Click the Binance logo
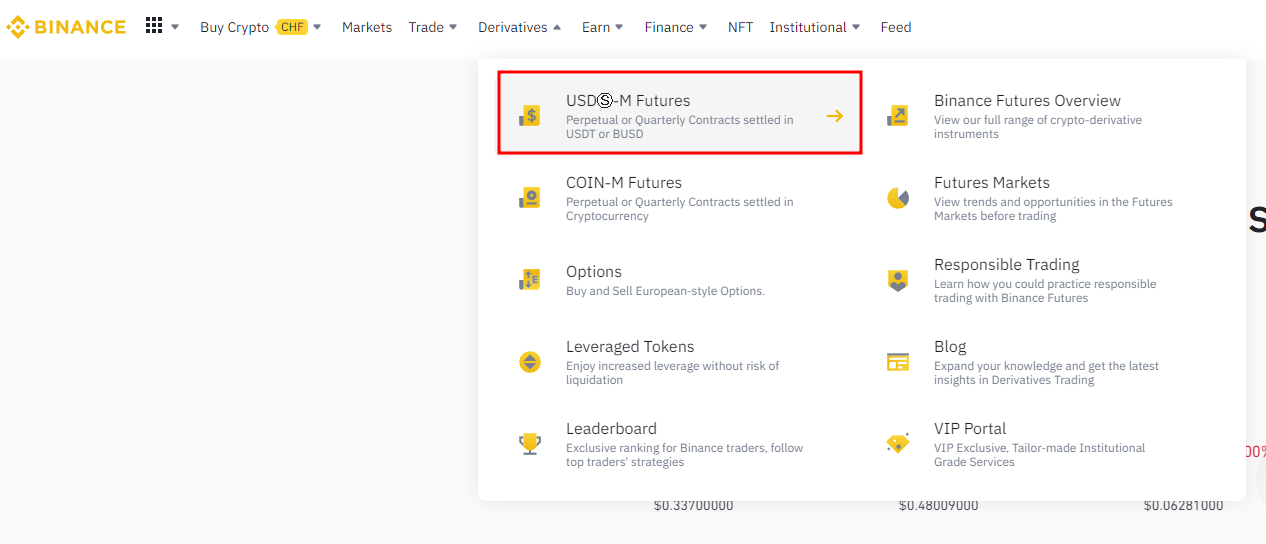This screenshot has height=544, width=1266. click(x=66, y=27)
